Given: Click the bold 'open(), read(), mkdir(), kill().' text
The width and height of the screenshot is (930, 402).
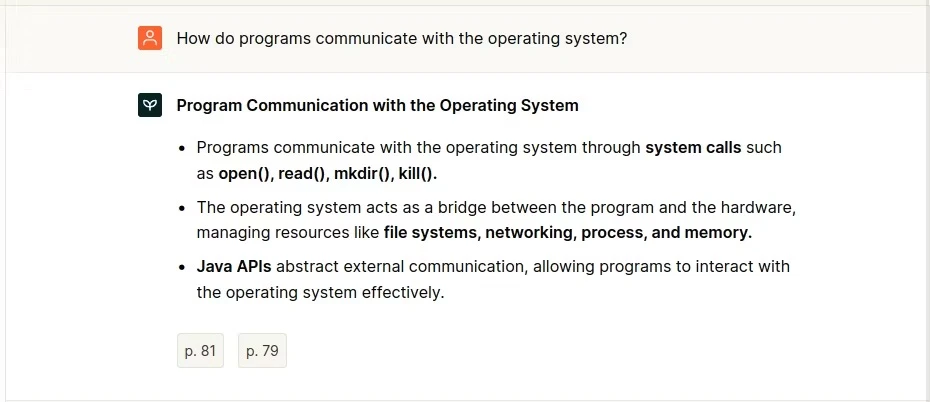Looking at the screenshot, I should tap(328, 173).
